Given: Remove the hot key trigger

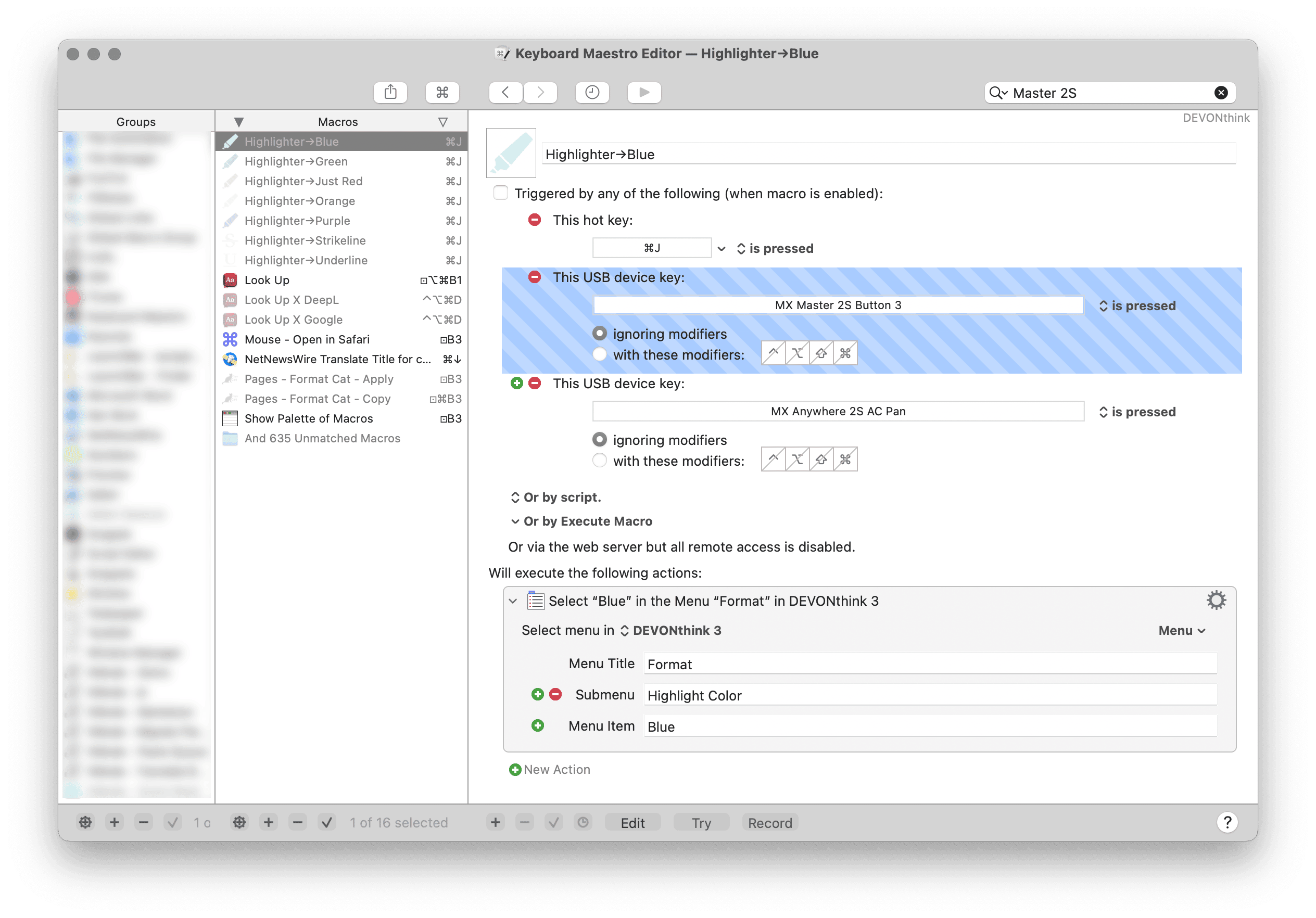Looking at the screenshot, I should pyautogui.click(x=534, y=220).
